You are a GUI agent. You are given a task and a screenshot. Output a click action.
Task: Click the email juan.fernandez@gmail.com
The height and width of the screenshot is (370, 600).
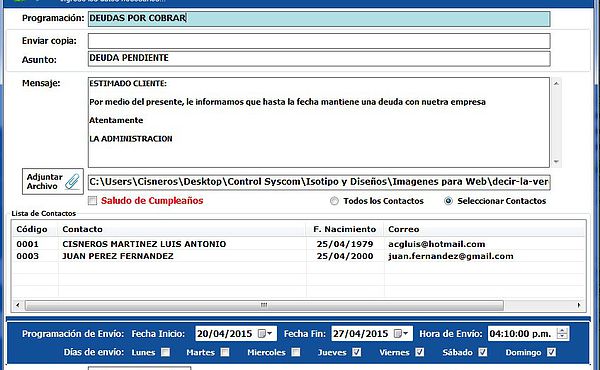point(451,256)
